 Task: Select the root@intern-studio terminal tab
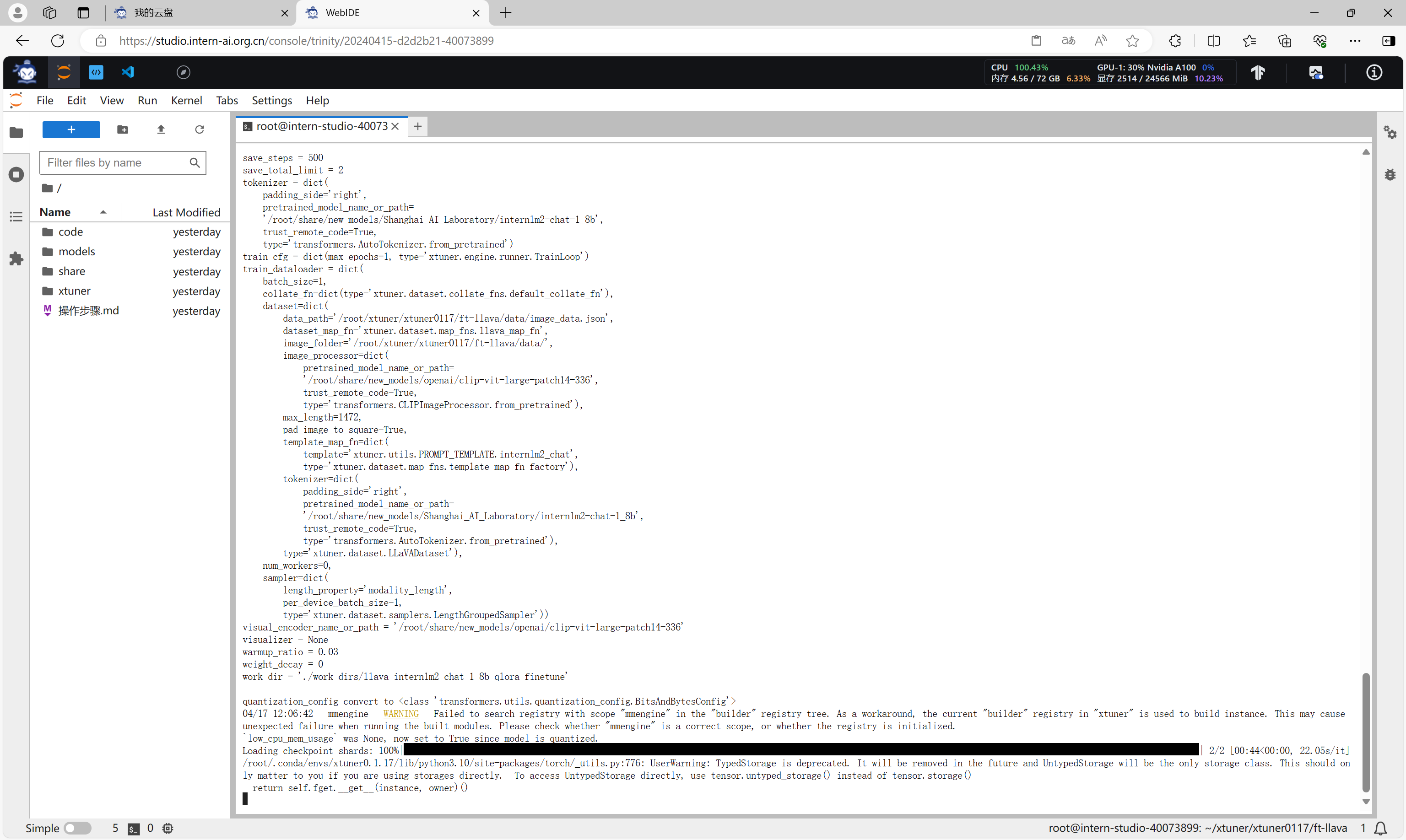321,126
